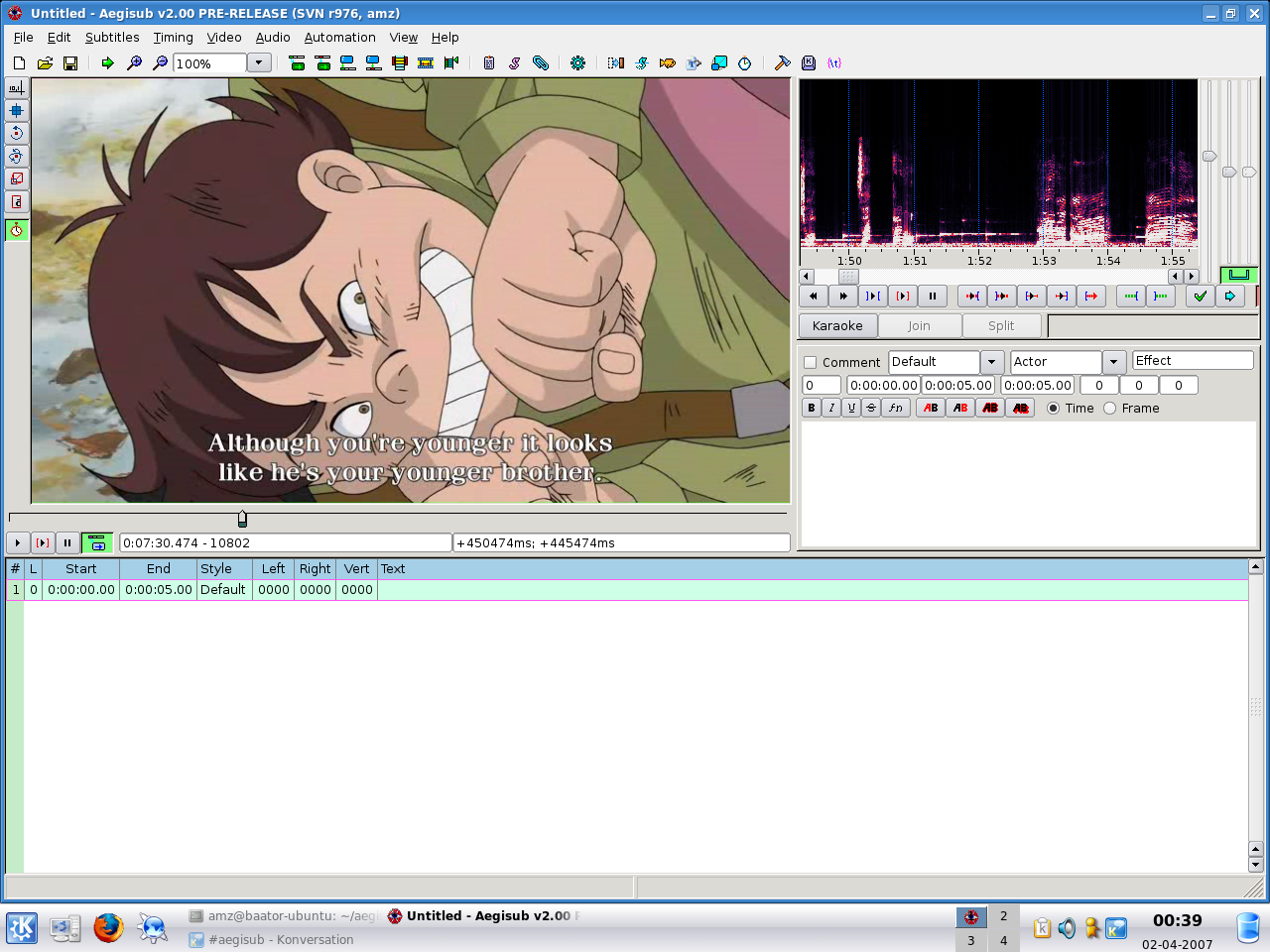Pick primary color with first AB button
Screen dimensions: 1270x952
pos(931,408)
